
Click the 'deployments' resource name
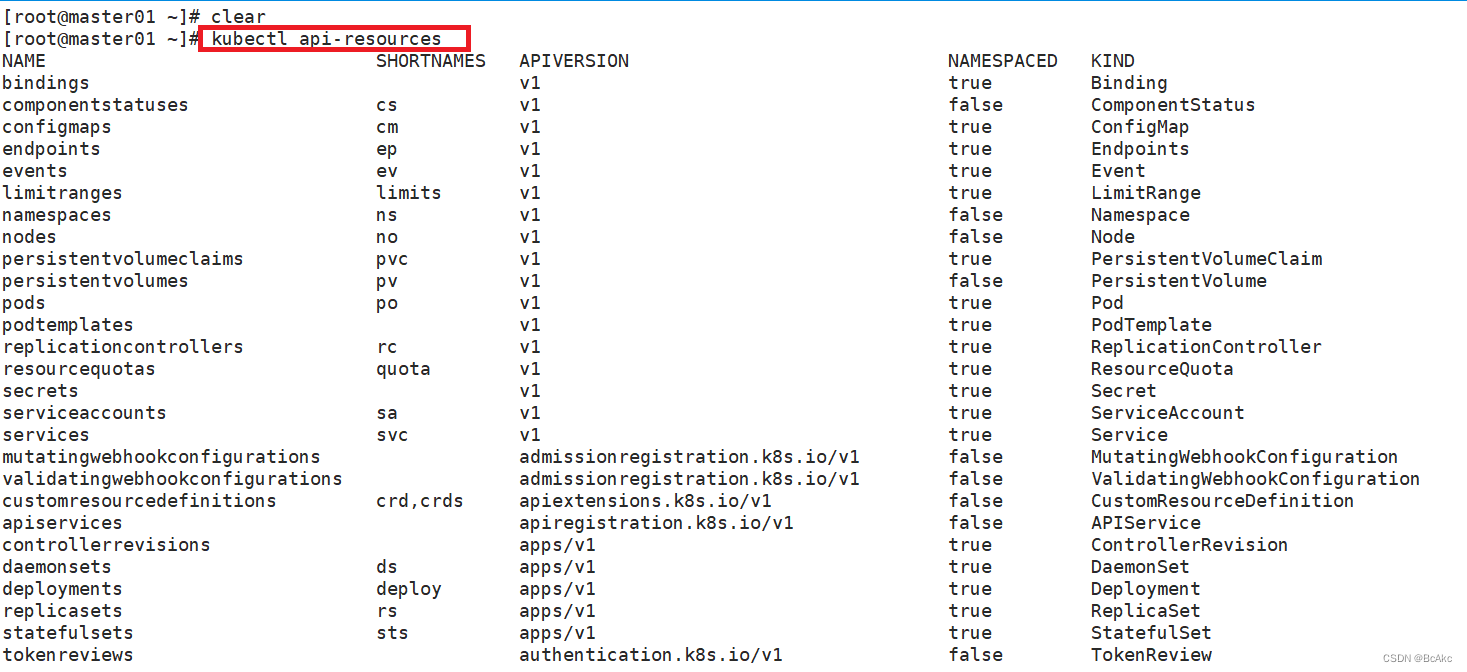click(x=62, y=589)
